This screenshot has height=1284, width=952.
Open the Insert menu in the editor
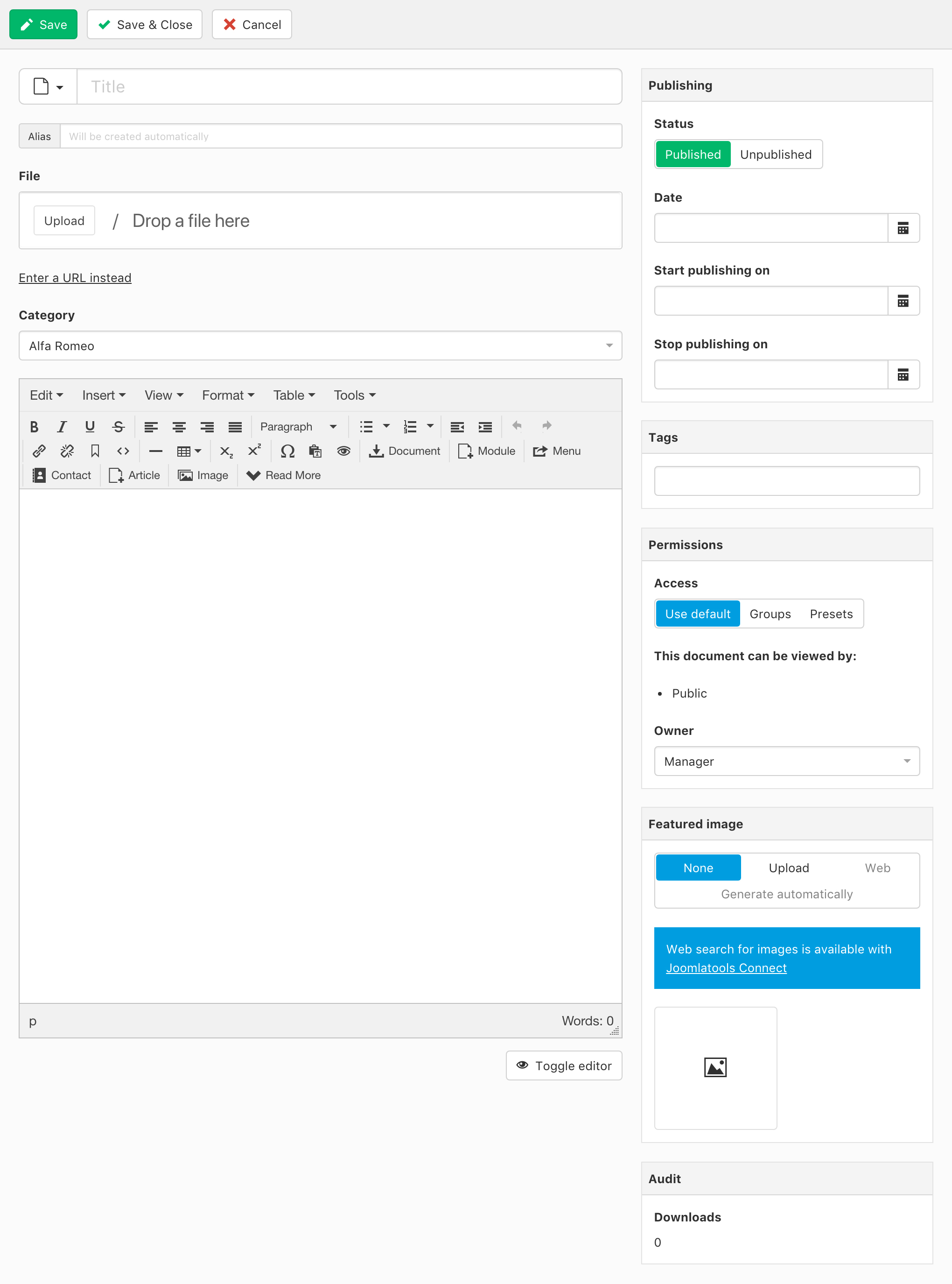click(103, 395)
